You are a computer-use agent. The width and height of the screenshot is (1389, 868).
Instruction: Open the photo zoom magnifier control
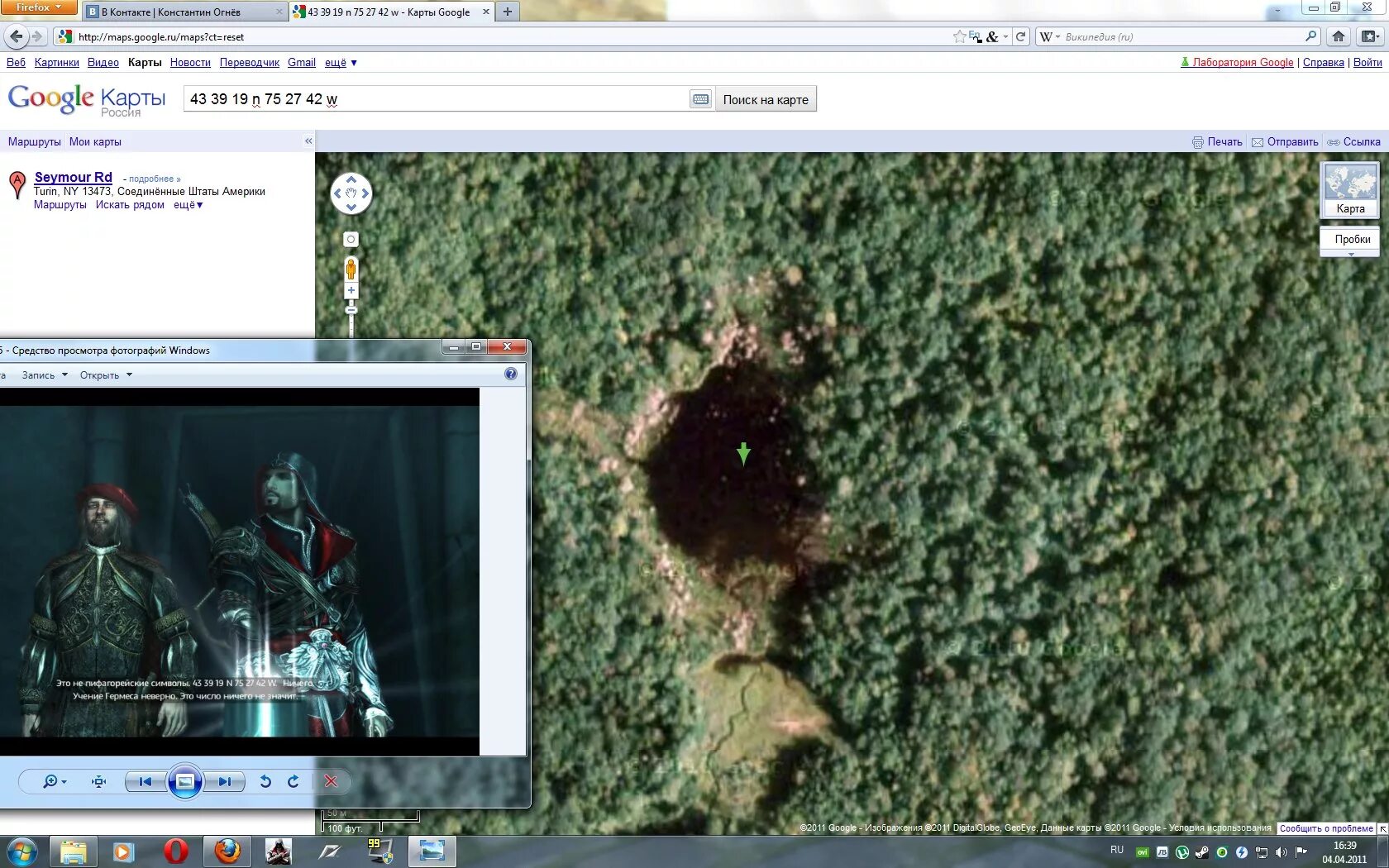[53, 781]
